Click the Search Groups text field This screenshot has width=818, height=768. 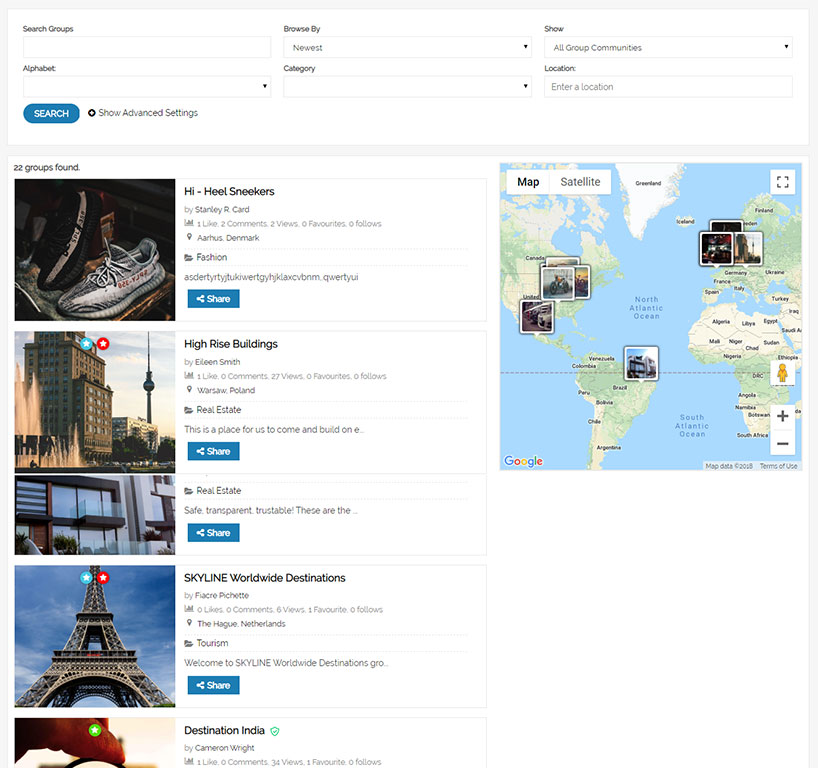pyautogui.click(x=147, y=47)
